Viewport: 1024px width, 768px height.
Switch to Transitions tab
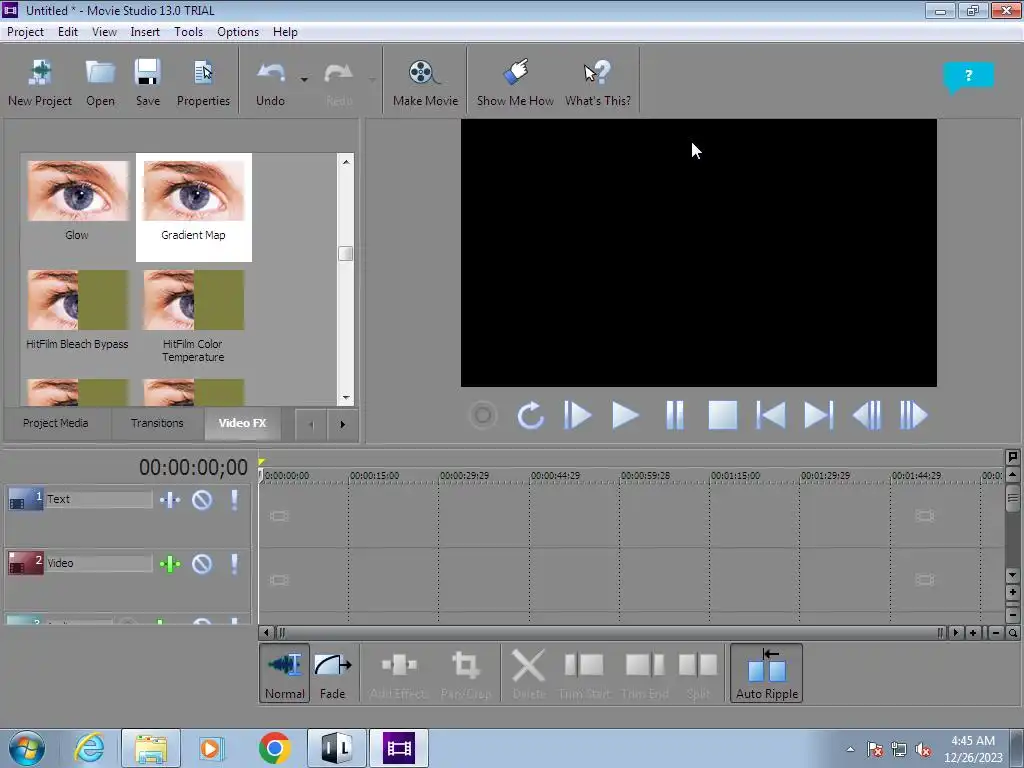(157, 423)
